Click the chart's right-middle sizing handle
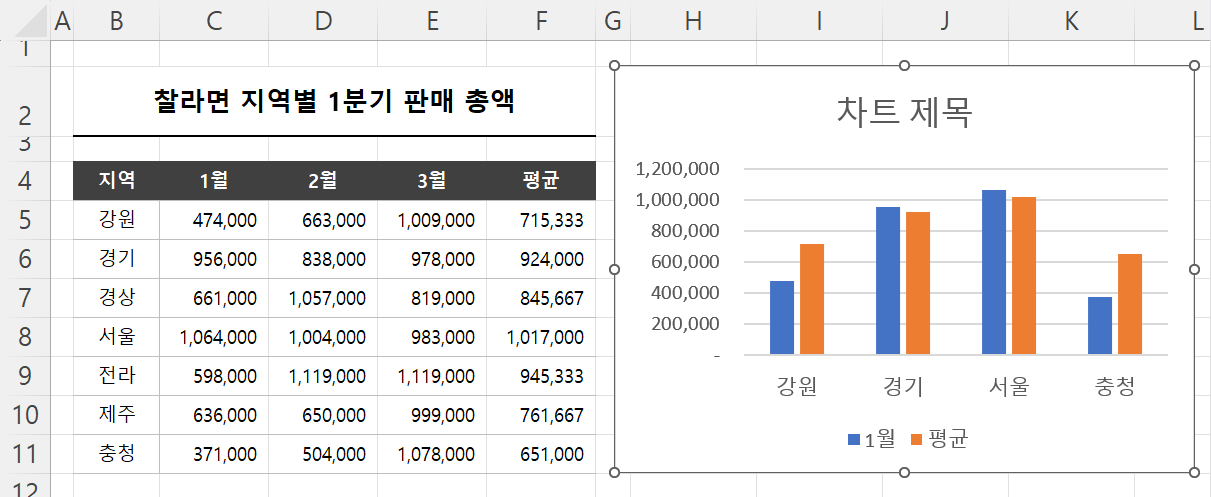Screen dimensions: 1211x497 point(1195,269)
